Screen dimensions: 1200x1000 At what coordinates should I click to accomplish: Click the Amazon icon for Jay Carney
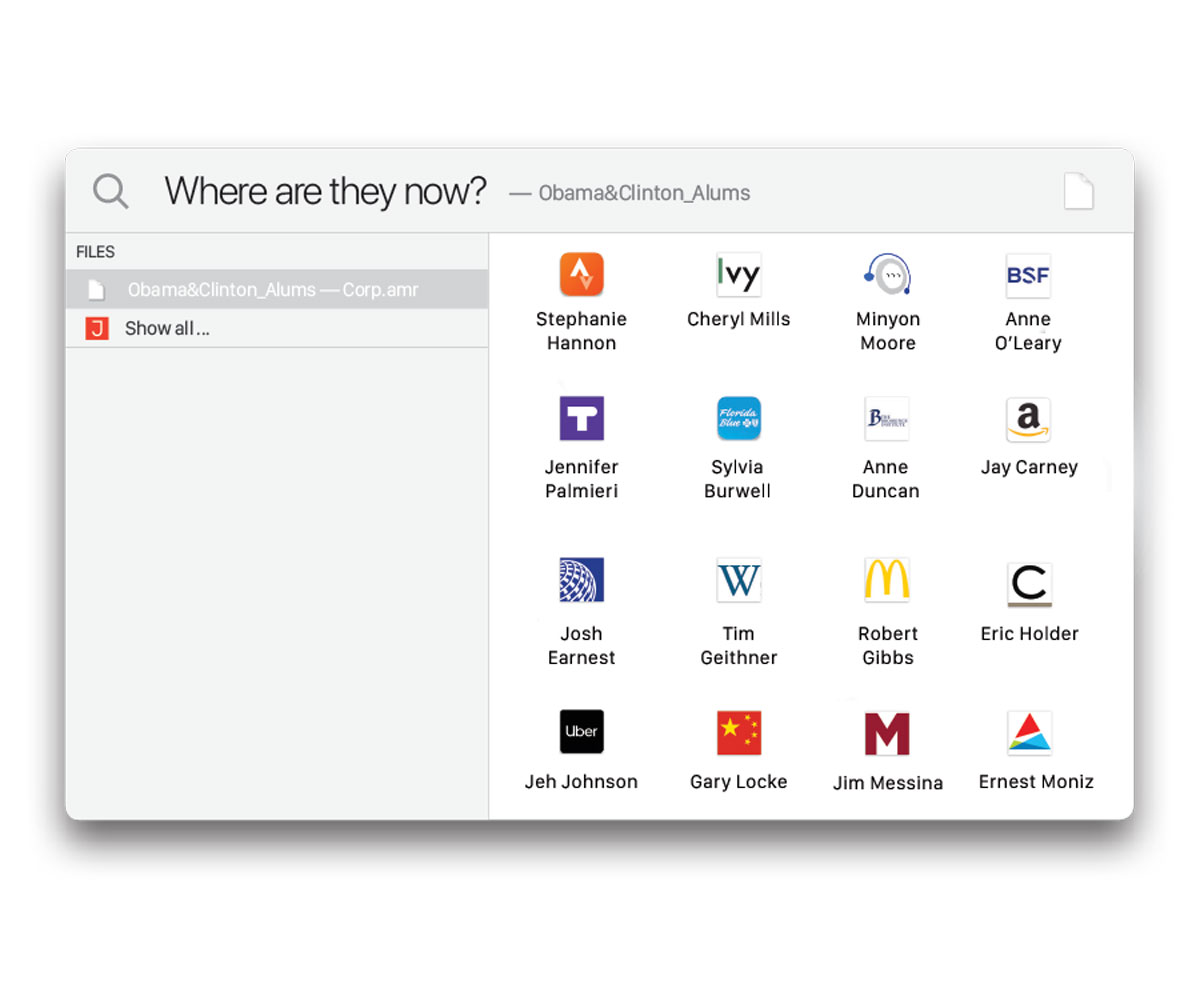pyautogui.click(x=1028, y=419)
